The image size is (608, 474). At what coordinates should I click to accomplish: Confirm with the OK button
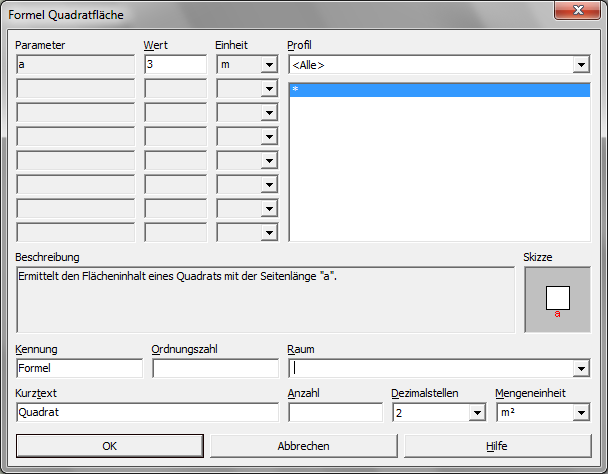click(110, 446)
